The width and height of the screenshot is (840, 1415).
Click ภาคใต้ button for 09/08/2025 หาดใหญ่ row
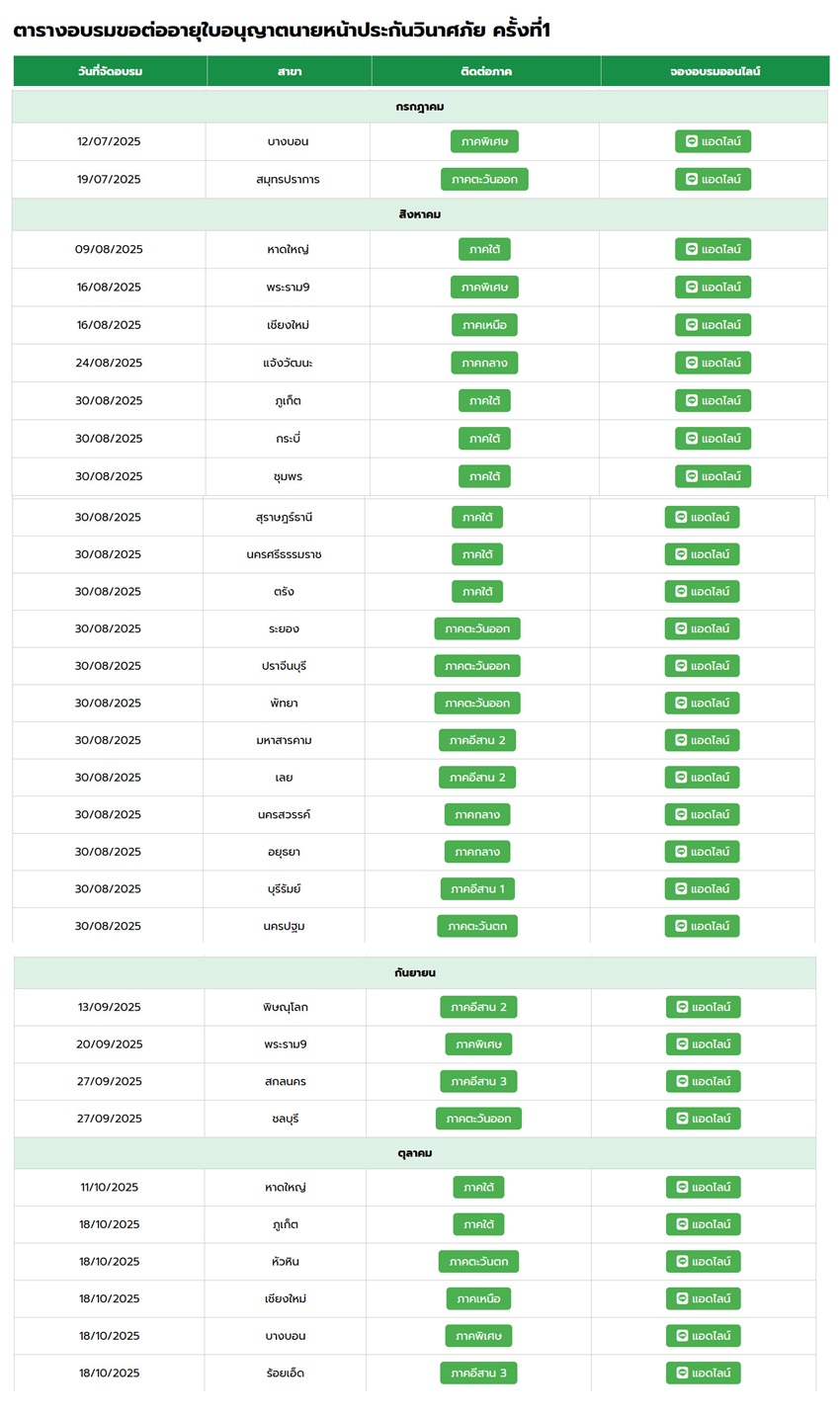(484, 249)
